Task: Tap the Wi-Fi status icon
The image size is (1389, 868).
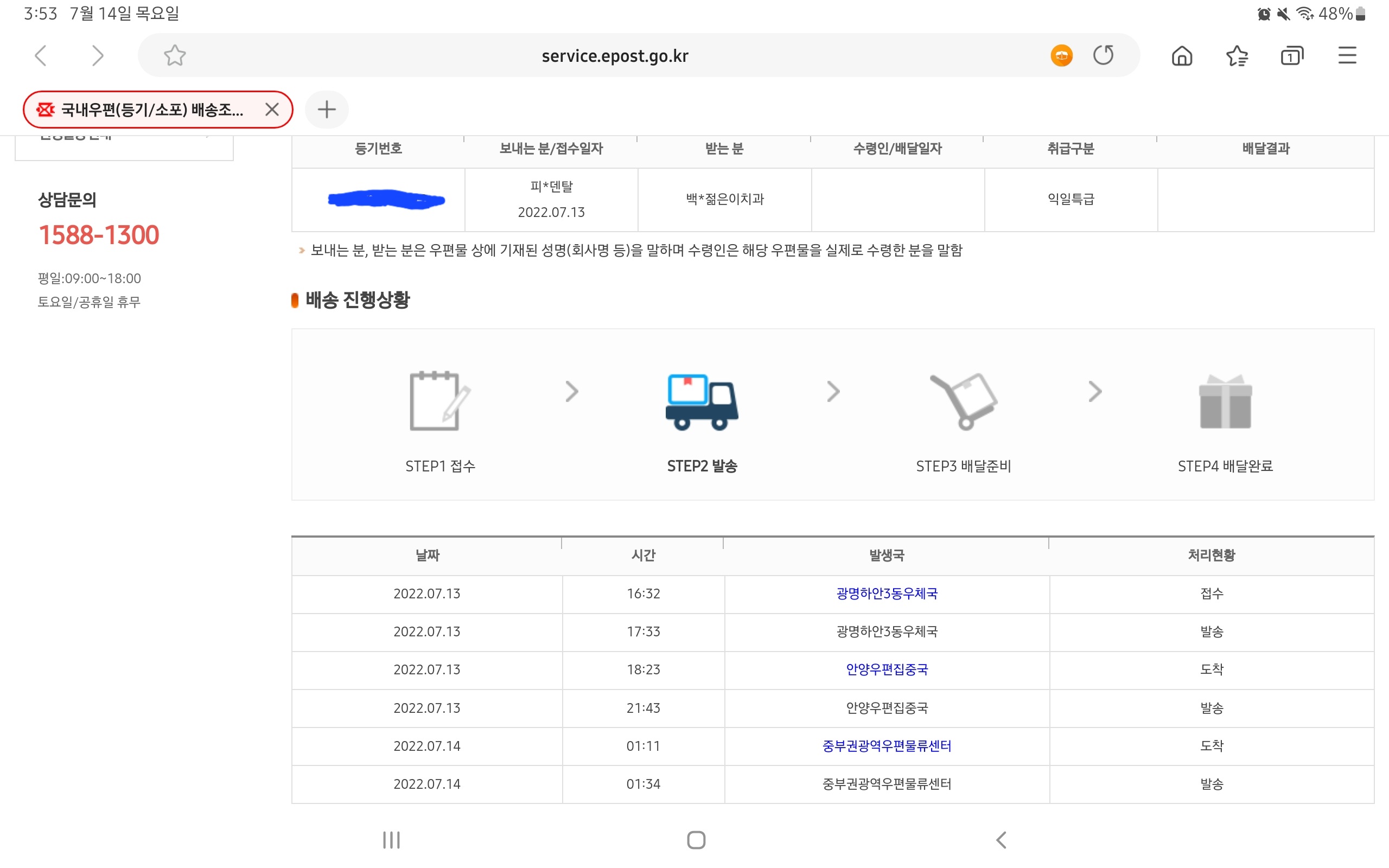Action: click(x=1305, y=14)
